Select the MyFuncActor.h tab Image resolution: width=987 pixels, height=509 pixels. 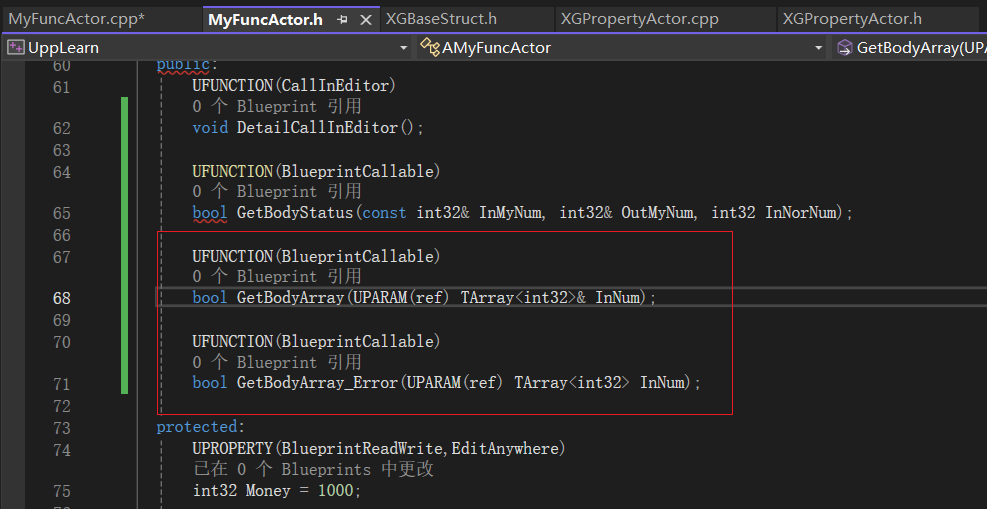(x=265, y=20)
